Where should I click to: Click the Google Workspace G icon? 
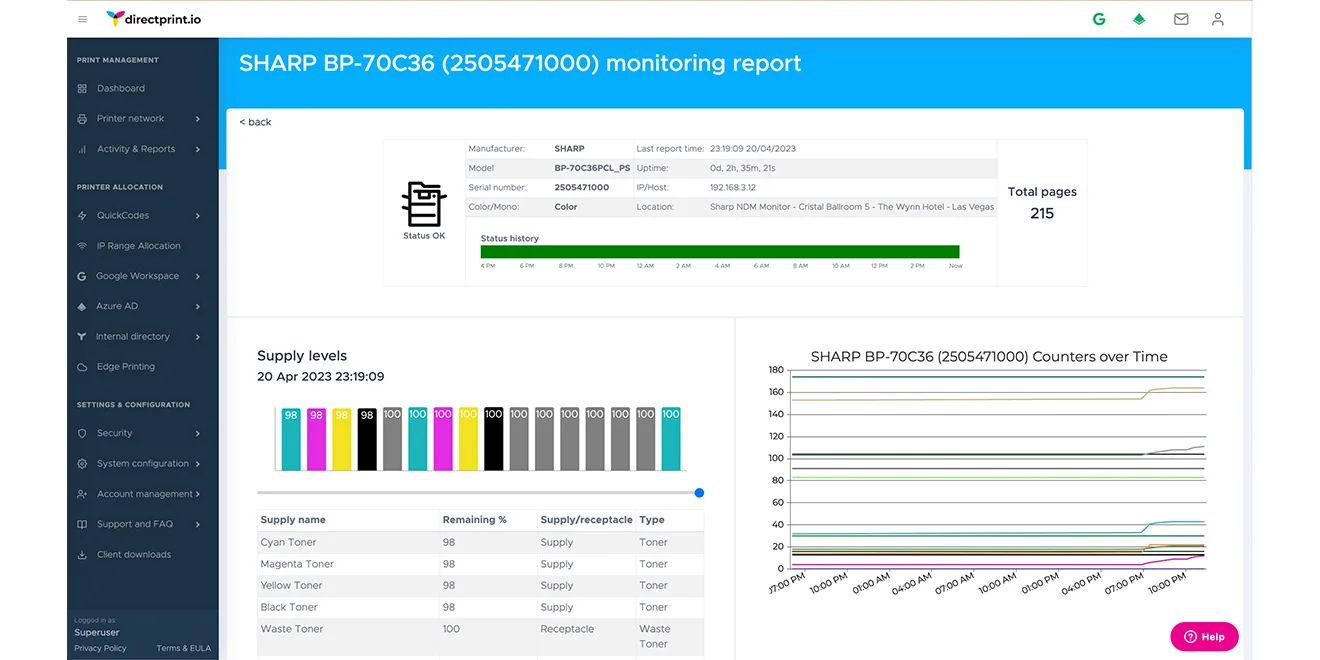pyautogui.click(x=82, y=276)
